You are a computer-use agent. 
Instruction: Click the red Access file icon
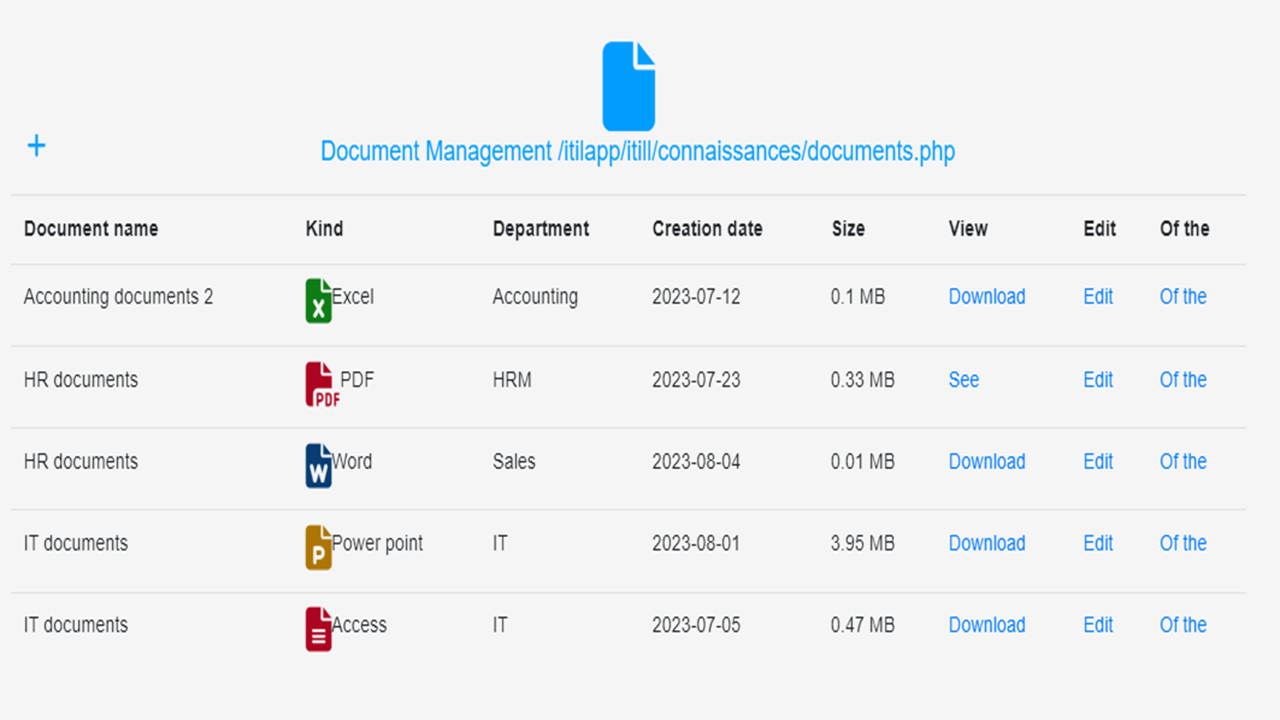pos(318,629)
